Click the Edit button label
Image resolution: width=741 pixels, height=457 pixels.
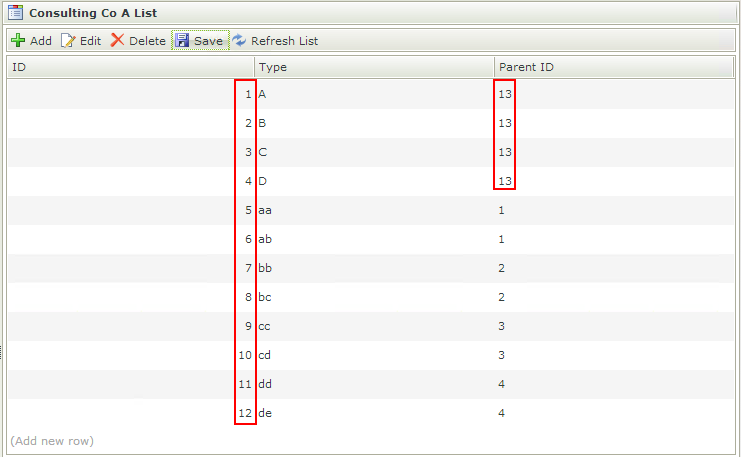click(x=90, y=41)
